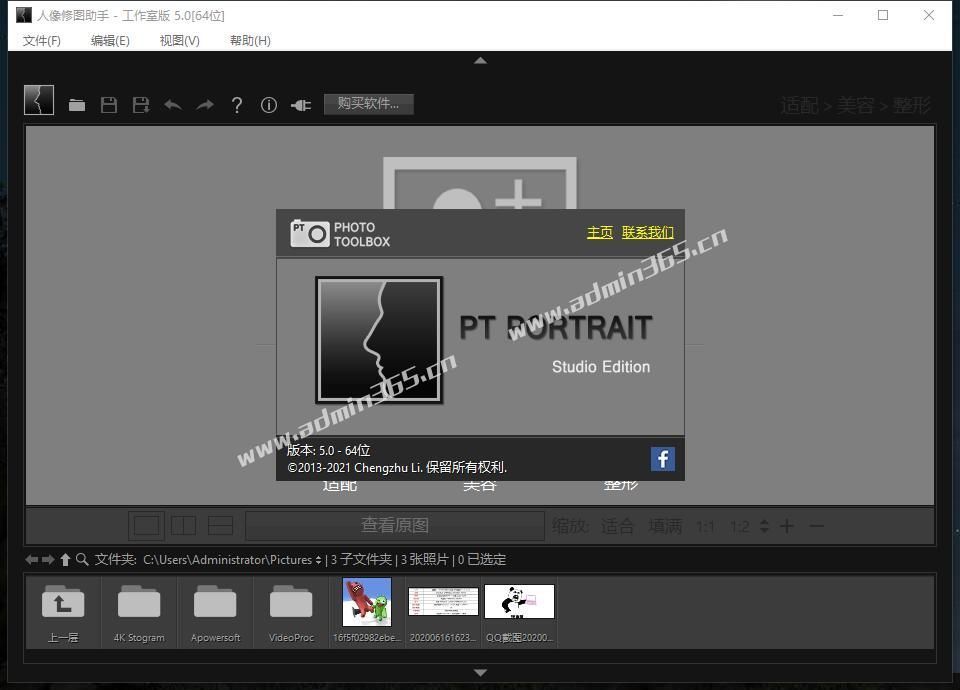Select single-pane view layout icon
This screenshot has height=690, width=960.
click(146, 525)
